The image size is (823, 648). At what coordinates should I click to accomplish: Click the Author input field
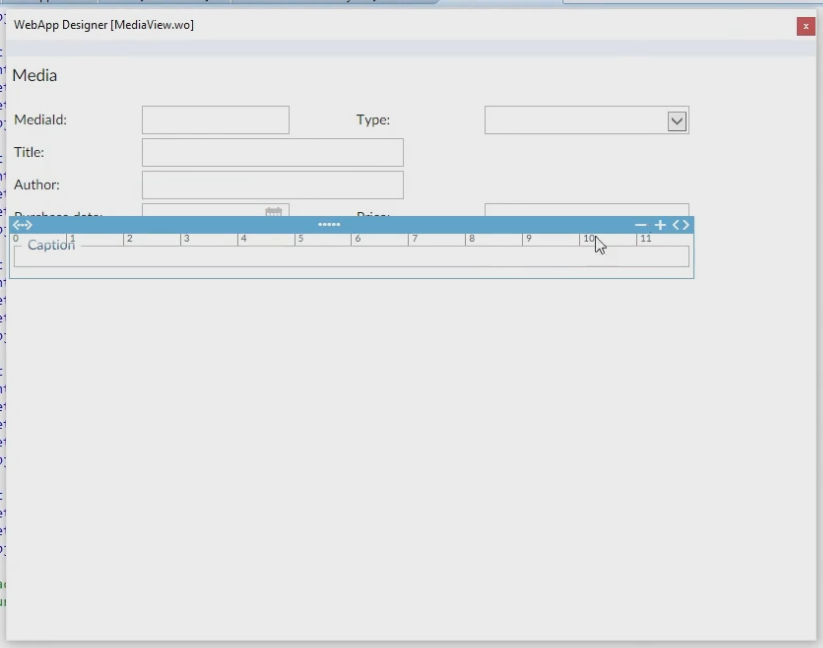click(272, 185)
